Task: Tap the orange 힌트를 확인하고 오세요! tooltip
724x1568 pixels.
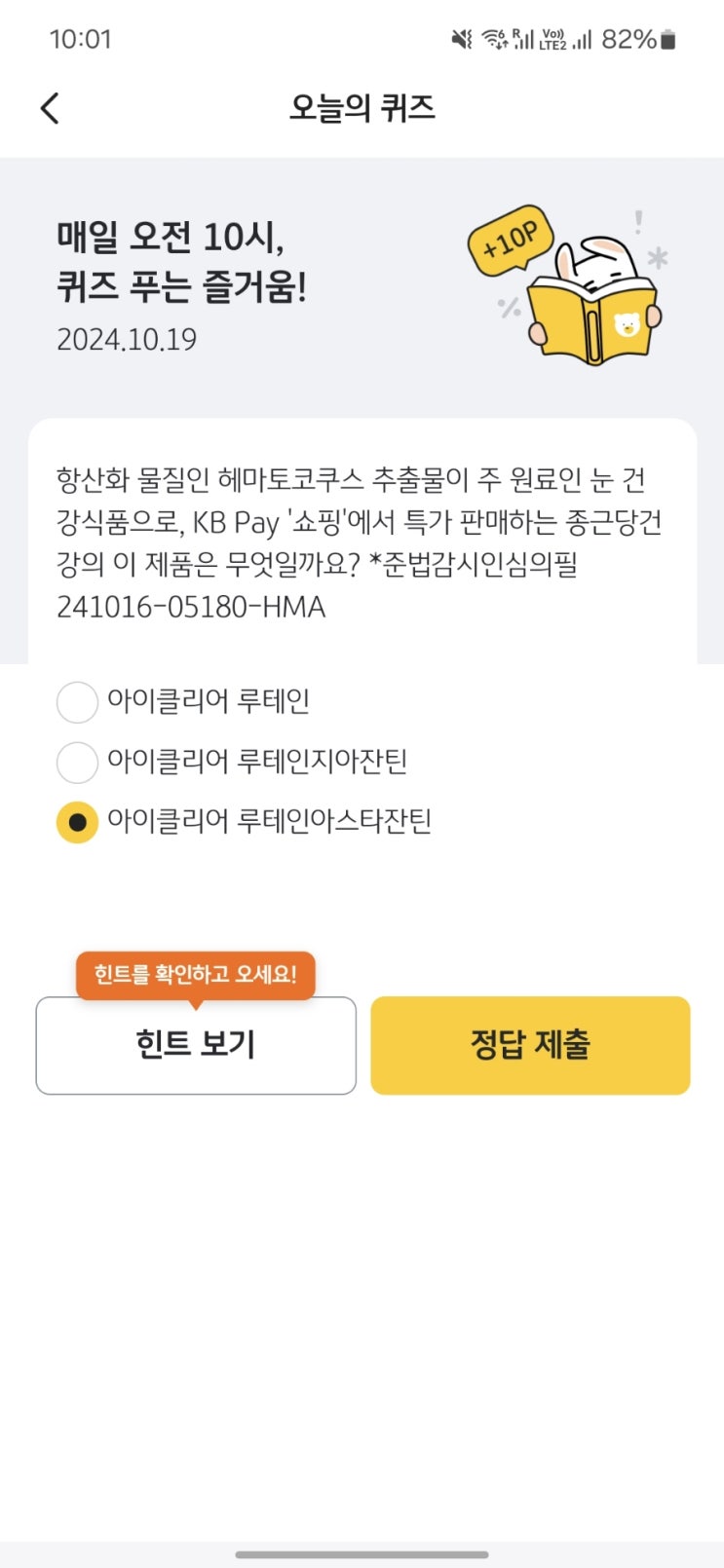Action: (x=196, y=974)
